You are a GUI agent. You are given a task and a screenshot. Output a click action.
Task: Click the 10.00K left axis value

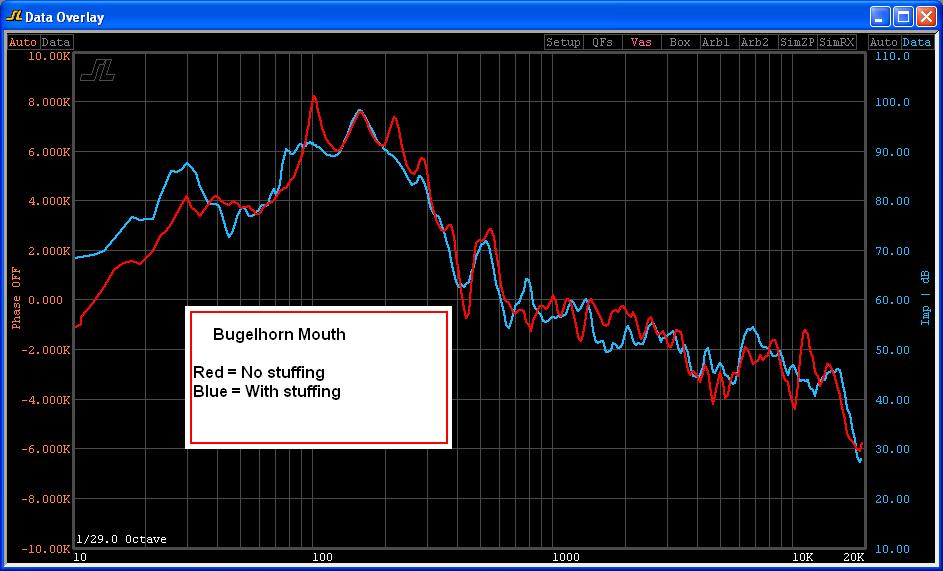pos(49,56)
